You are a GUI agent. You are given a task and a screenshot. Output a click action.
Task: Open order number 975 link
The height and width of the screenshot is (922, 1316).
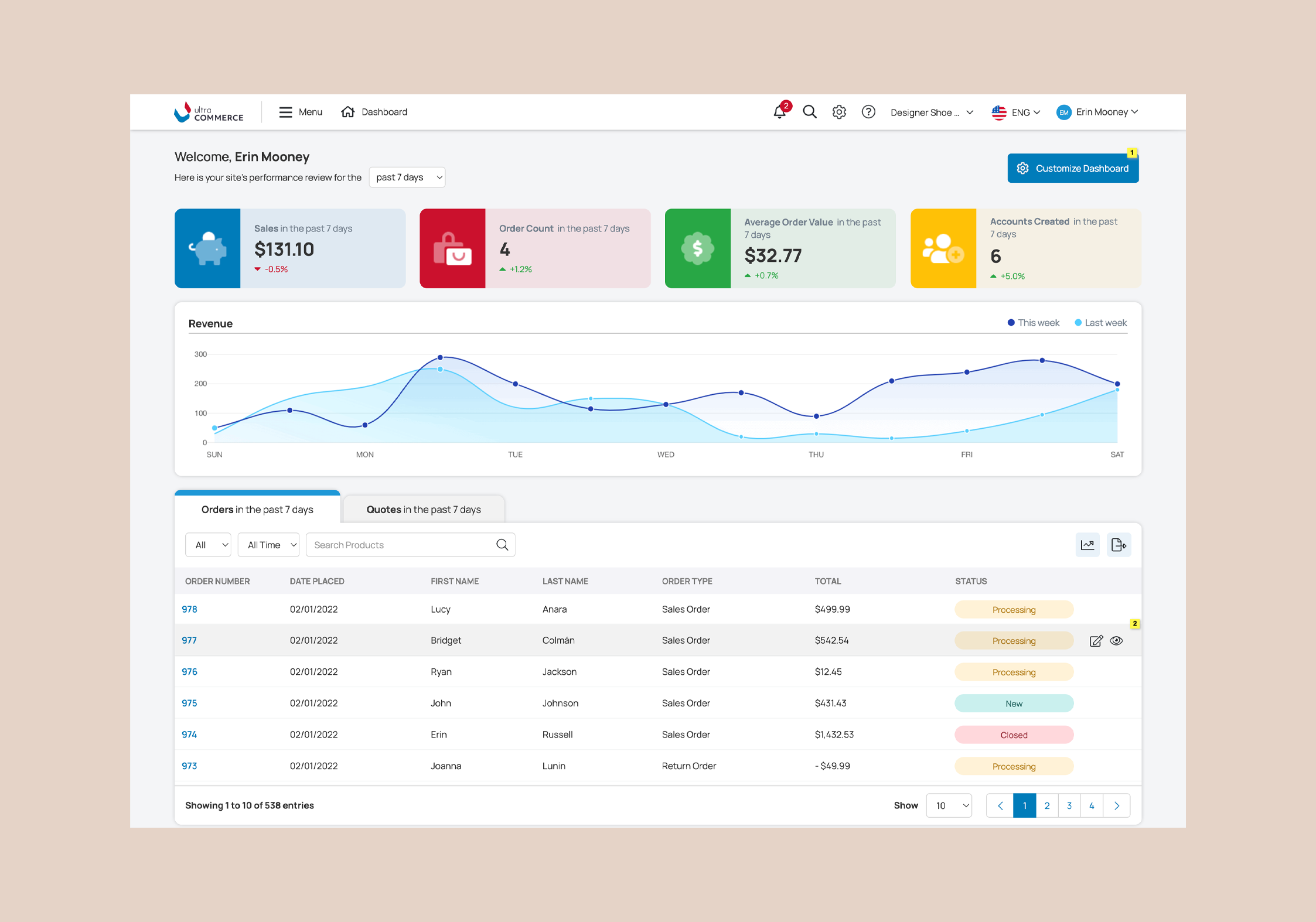pos(189,703)
